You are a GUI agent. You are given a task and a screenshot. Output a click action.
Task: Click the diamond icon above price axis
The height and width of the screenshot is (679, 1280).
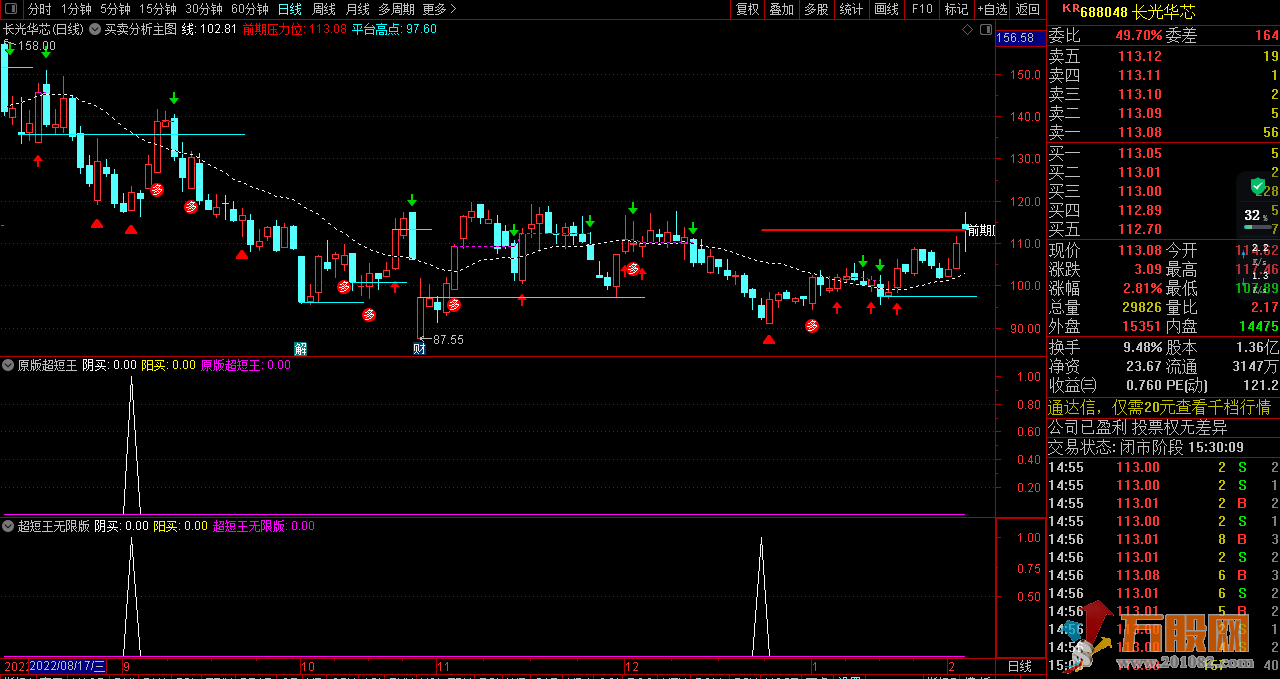(968, 31)
